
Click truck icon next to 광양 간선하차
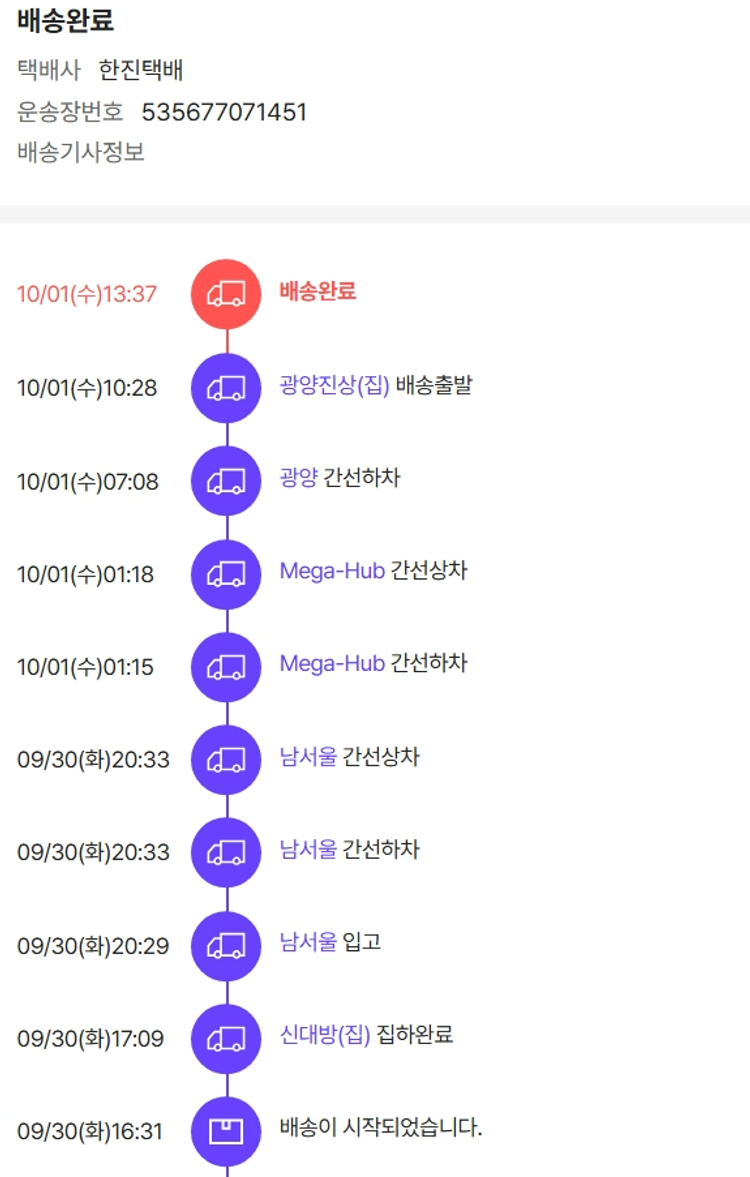point(226,481)
